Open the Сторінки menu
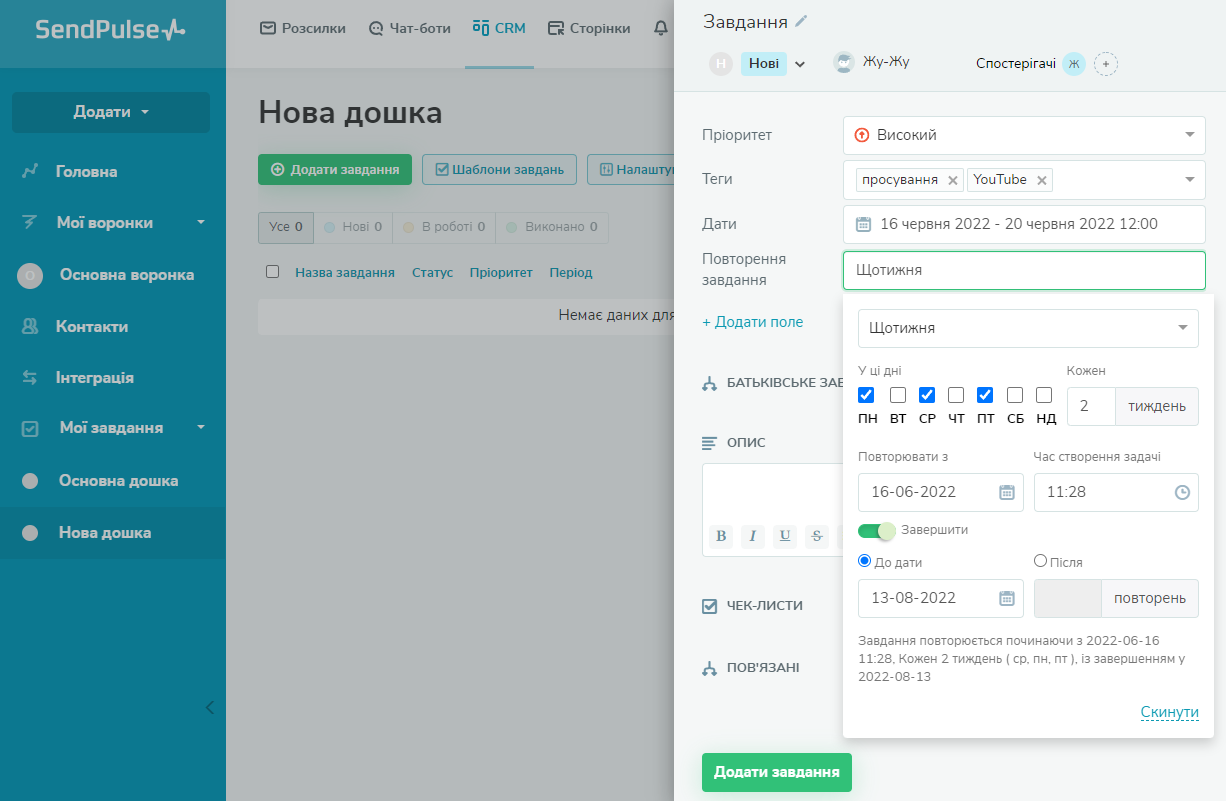The width and height of the screenshot is (1226, 801). [590, 28]
